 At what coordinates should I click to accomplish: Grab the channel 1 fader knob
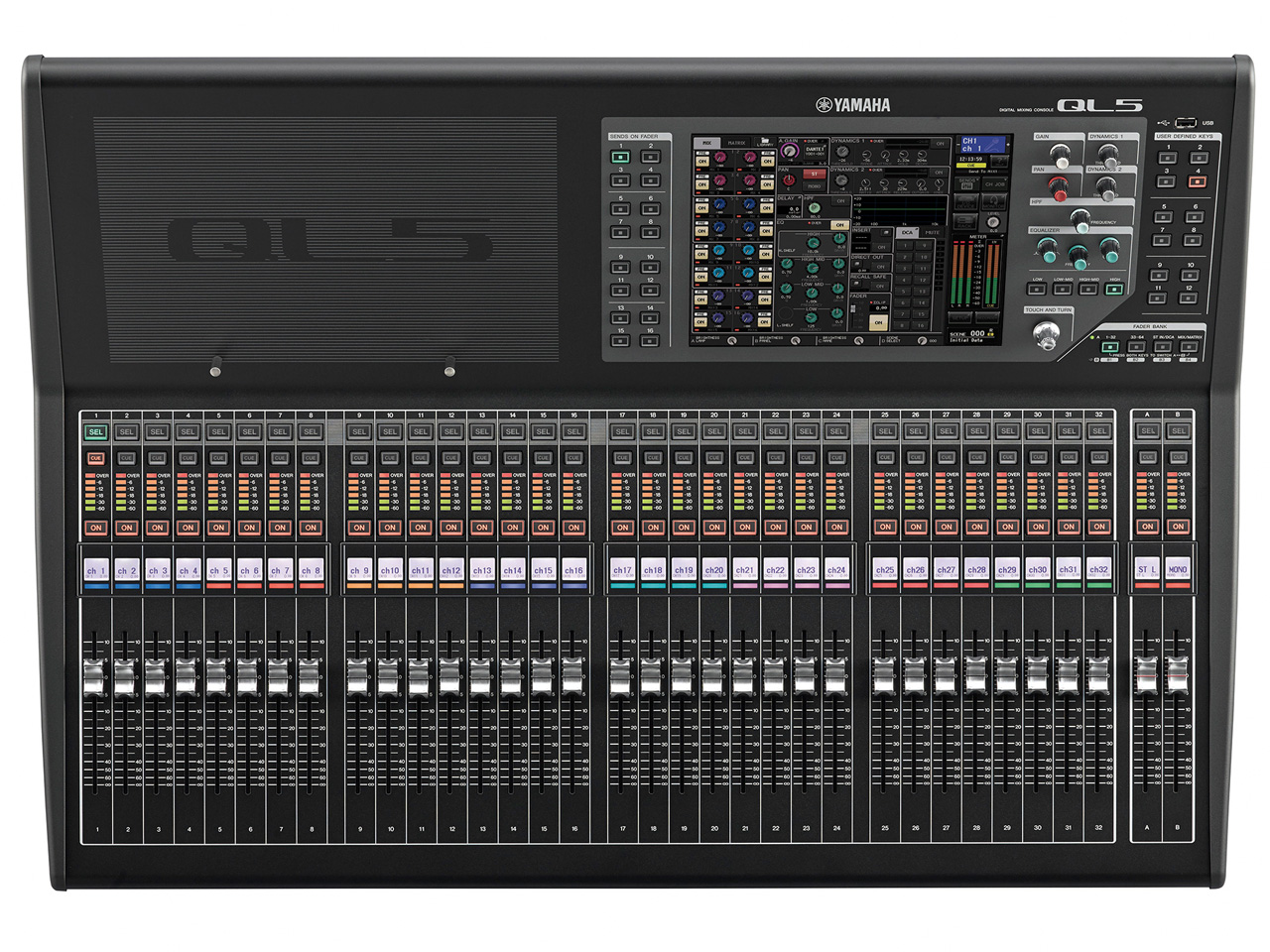tap(93, 677)
